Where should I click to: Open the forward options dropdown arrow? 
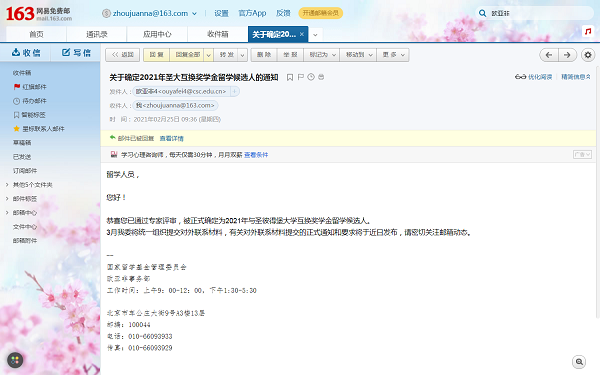[243, 55]
